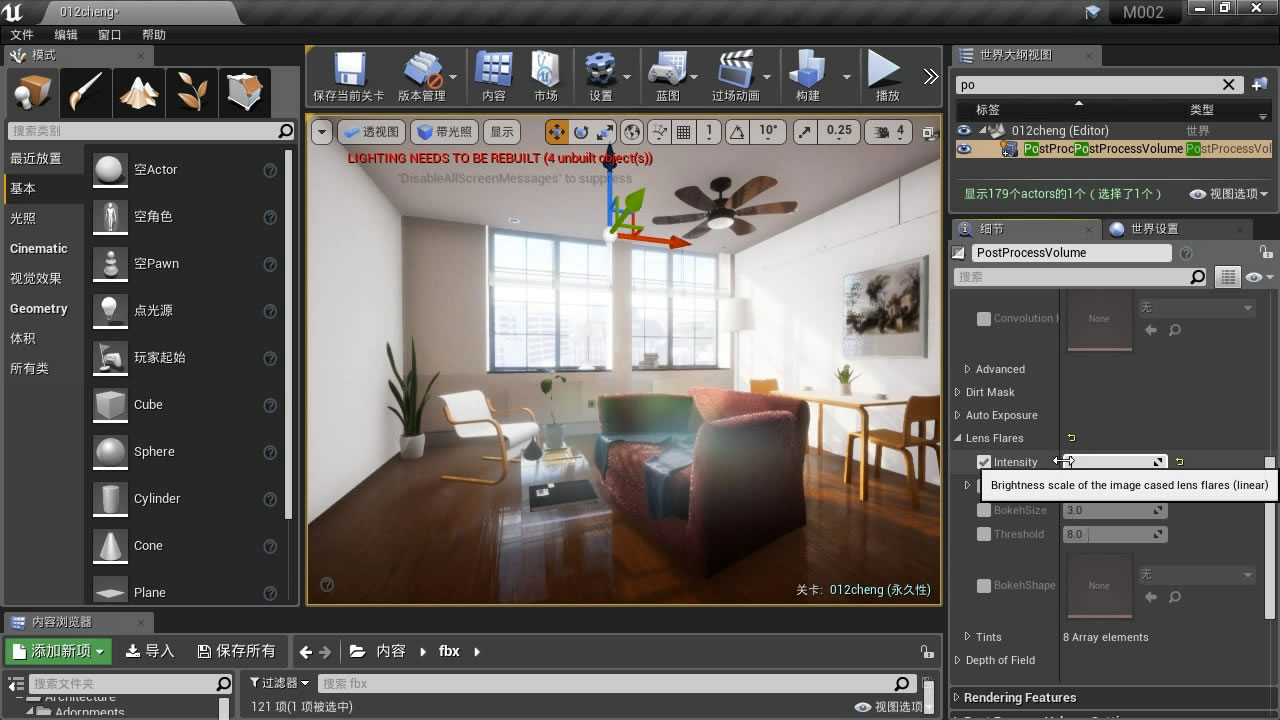Click the Lens Flares Intensity value slider

1110,462
